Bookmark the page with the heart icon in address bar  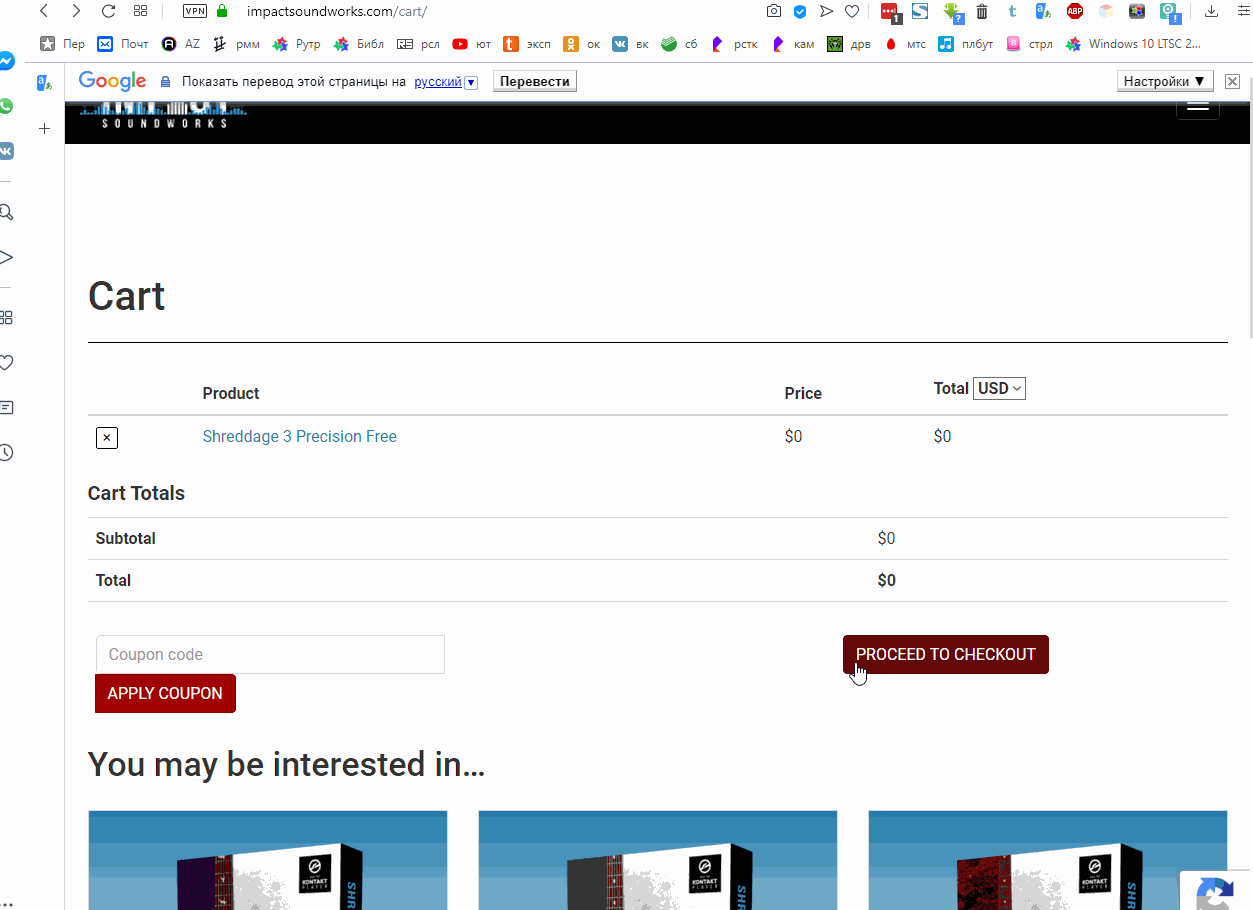coord(852,11)
